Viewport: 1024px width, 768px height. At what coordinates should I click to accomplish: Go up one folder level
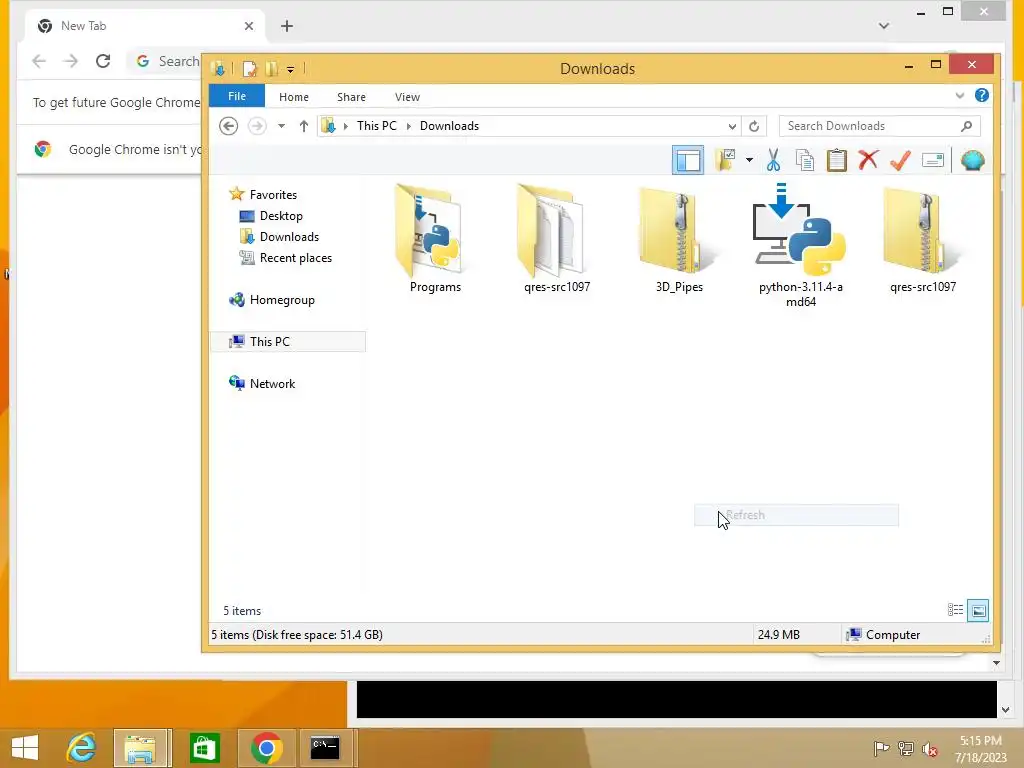coord(304,126)
